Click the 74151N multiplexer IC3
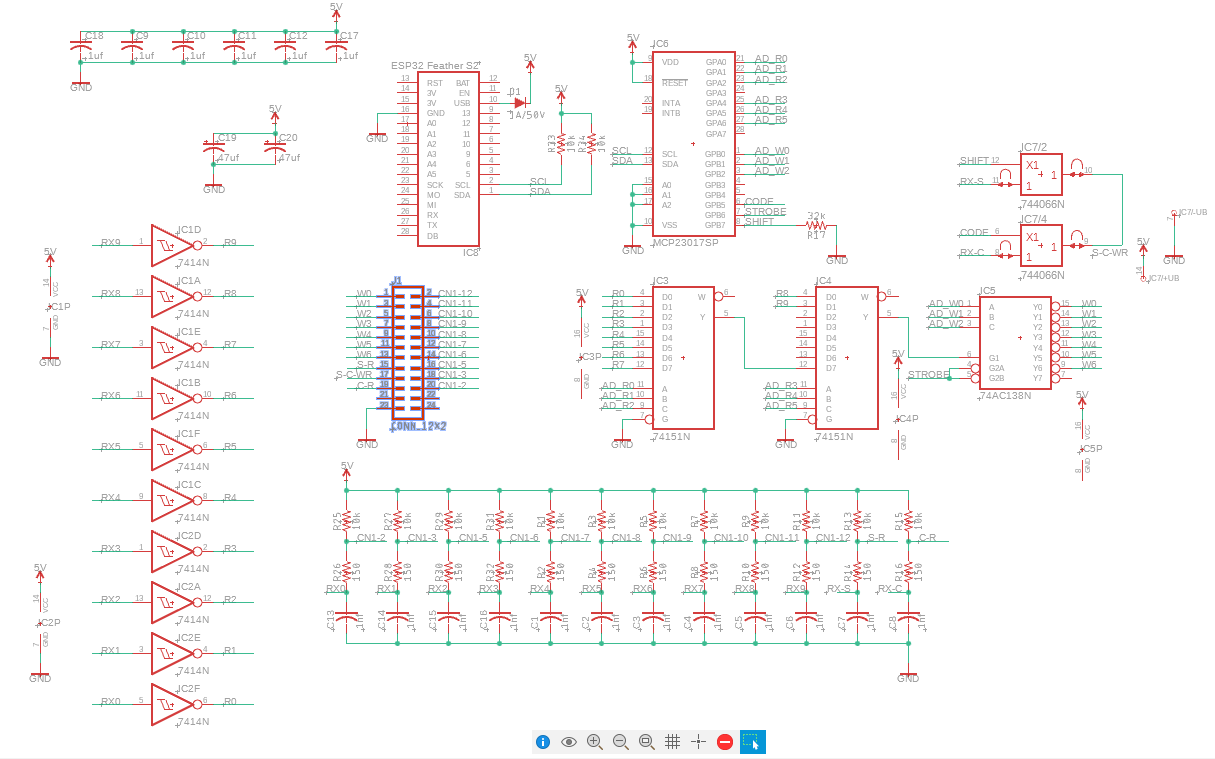The width and height of the screenshot is (1215, 759). pos(683,358)
